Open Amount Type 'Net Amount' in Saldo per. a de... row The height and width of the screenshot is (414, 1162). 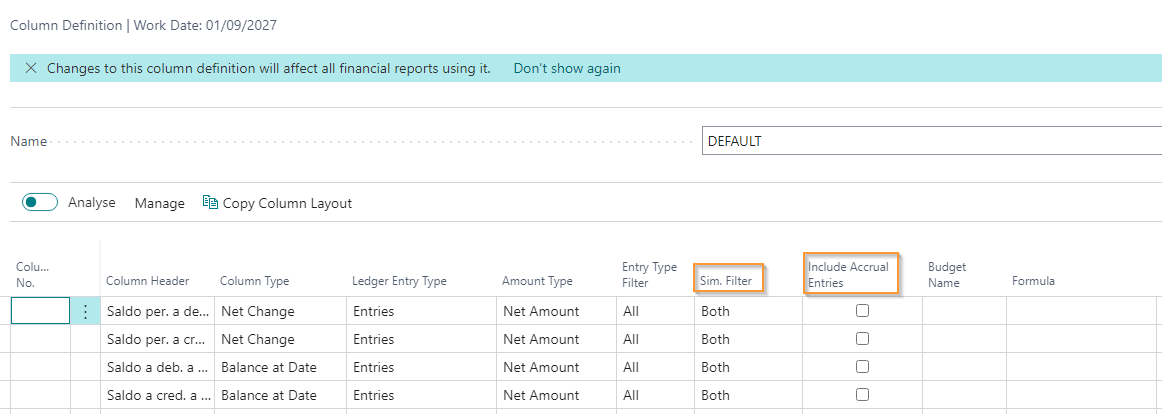pyautogui.click(x=556, y=311)
